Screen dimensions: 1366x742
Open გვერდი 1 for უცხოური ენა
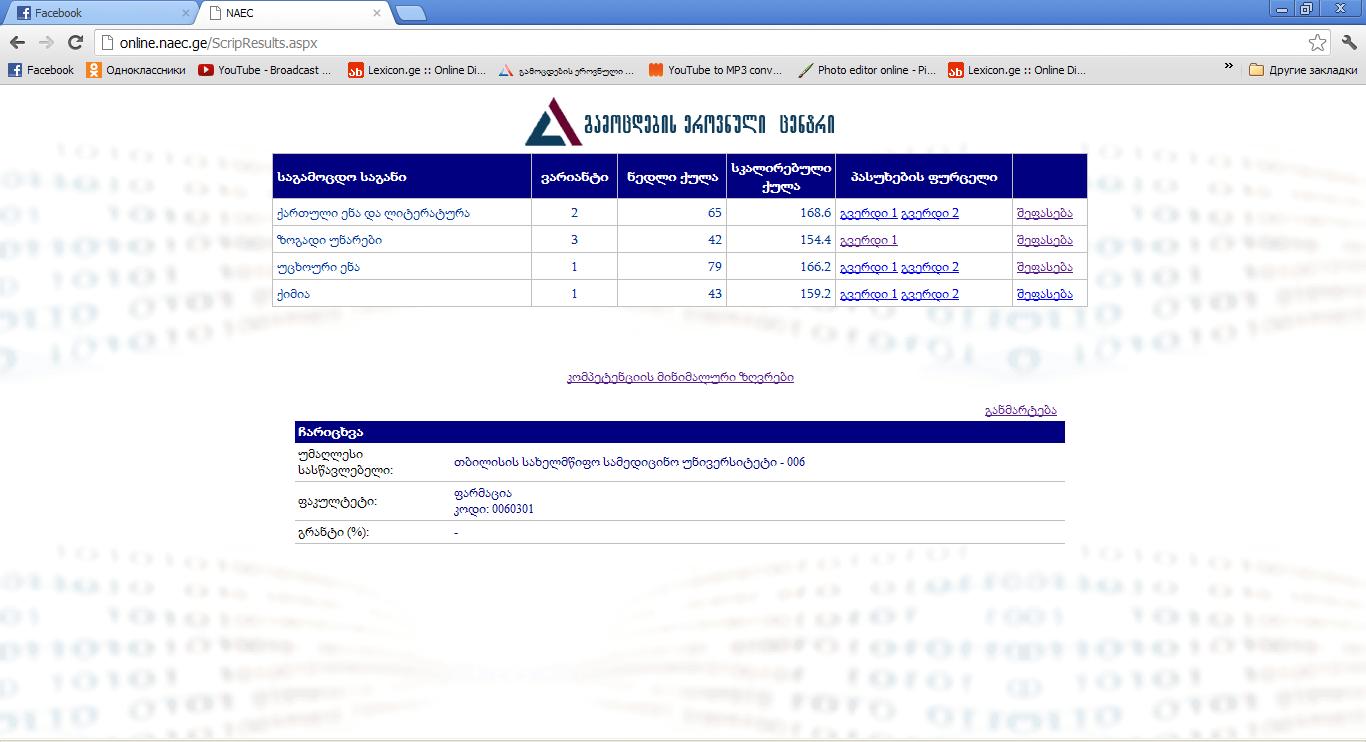click(x=869, y=267)
